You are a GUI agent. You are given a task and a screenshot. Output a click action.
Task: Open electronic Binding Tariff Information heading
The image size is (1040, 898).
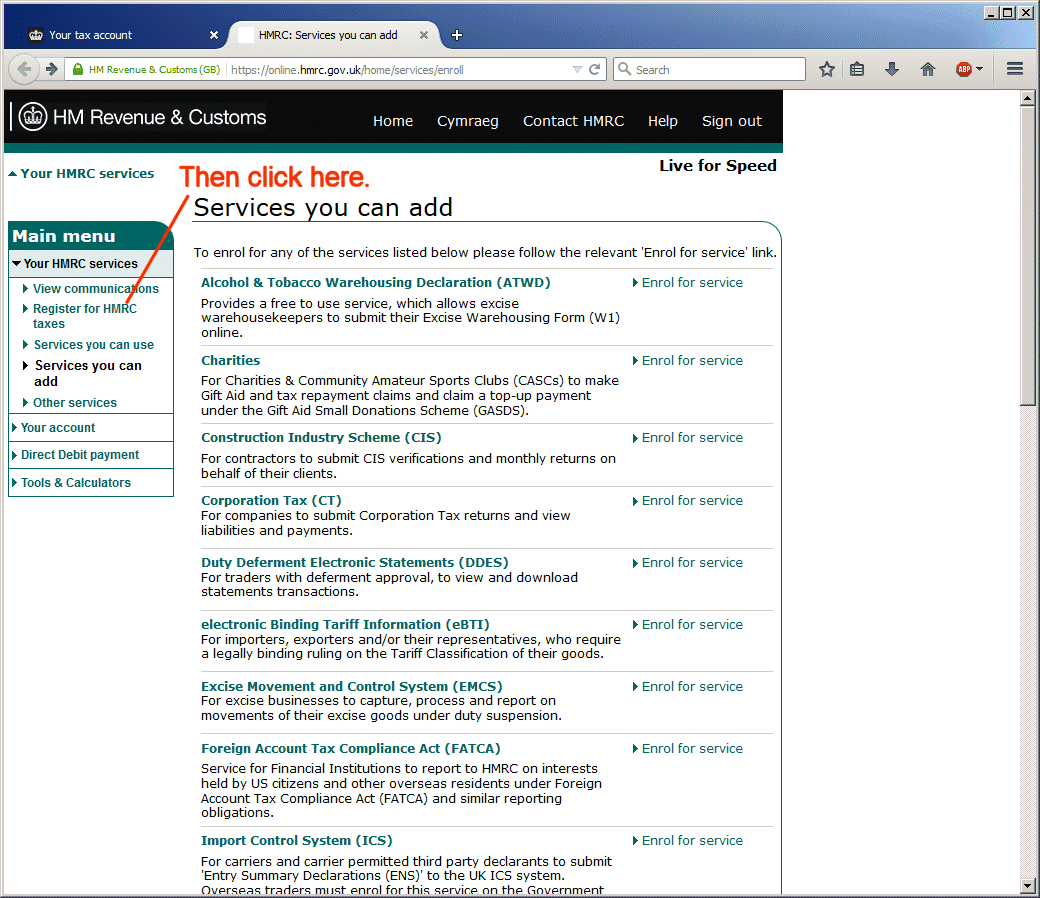click(345, 625)
